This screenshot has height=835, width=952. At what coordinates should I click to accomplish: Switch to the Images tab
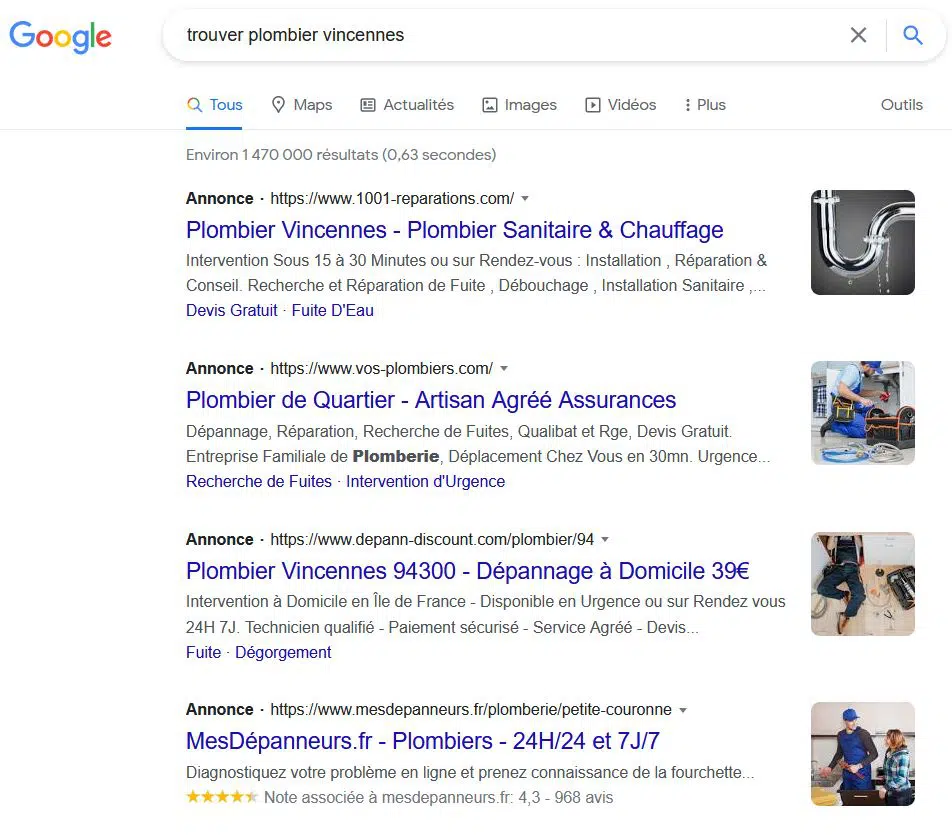519,105
